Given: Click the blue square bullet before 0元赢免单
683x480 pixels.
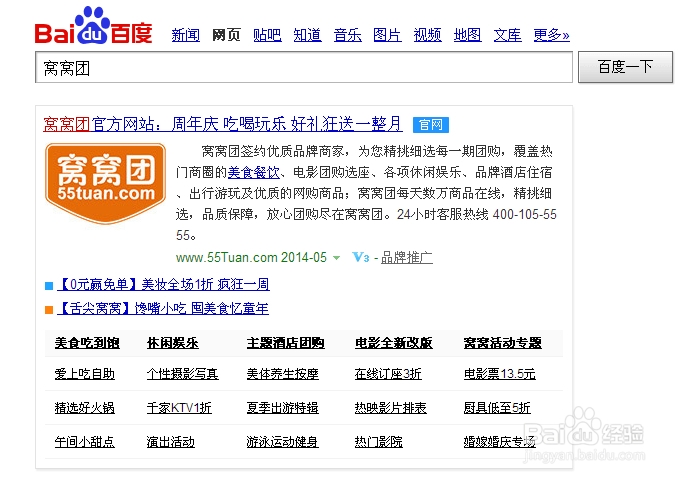Looking at the screenshot, I should 49,286.
